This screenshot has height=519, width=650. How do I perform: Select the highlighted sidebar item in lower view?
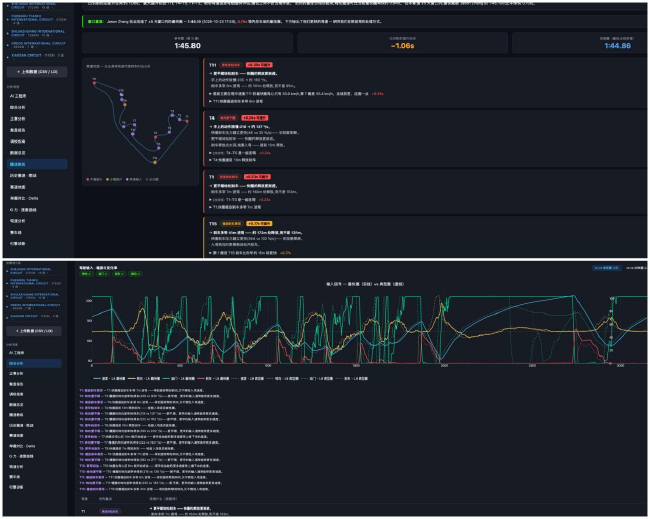[34, 363]
